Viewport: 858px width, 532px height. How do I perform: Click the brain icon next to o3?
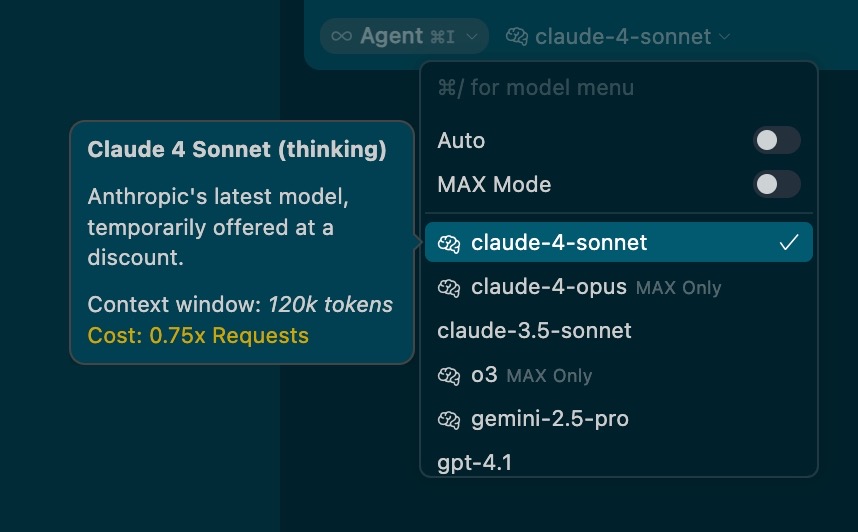coord(449,376)
